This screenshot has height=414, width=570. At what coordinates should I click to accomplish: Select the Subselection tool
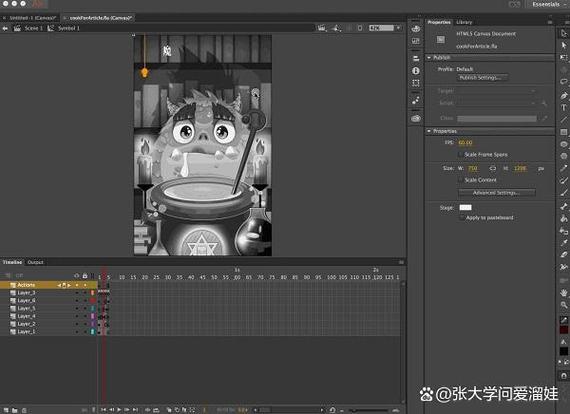click(x=564, y=45)
